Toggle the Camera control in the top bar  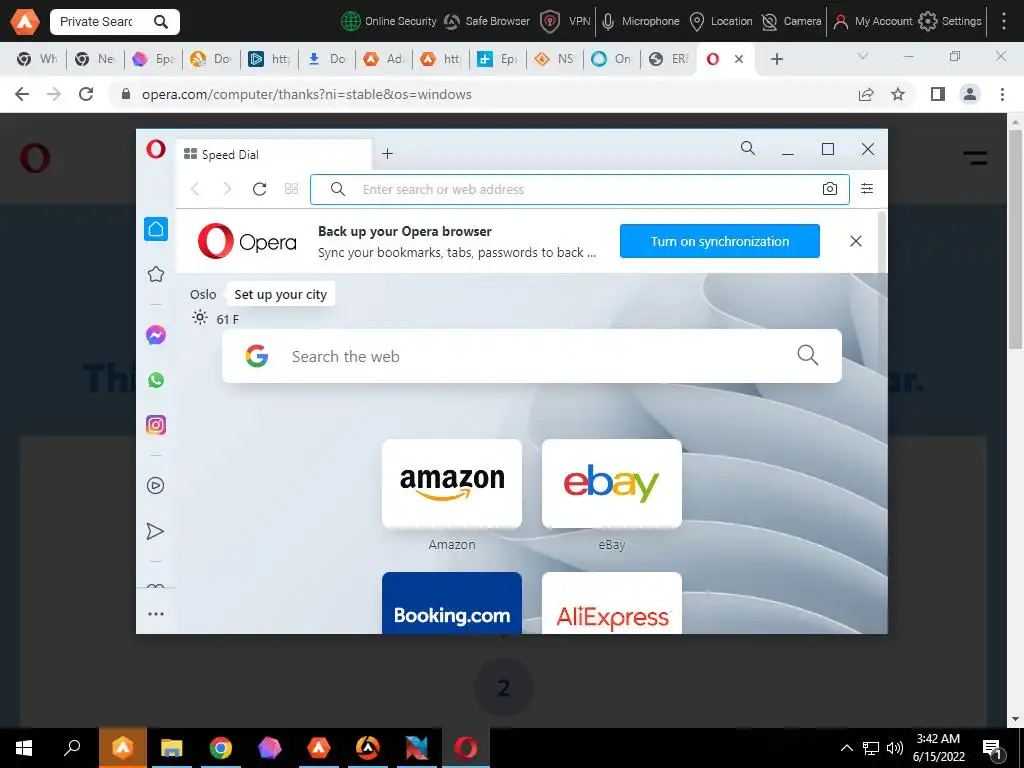pyautogui.click(x=792, y=22)
